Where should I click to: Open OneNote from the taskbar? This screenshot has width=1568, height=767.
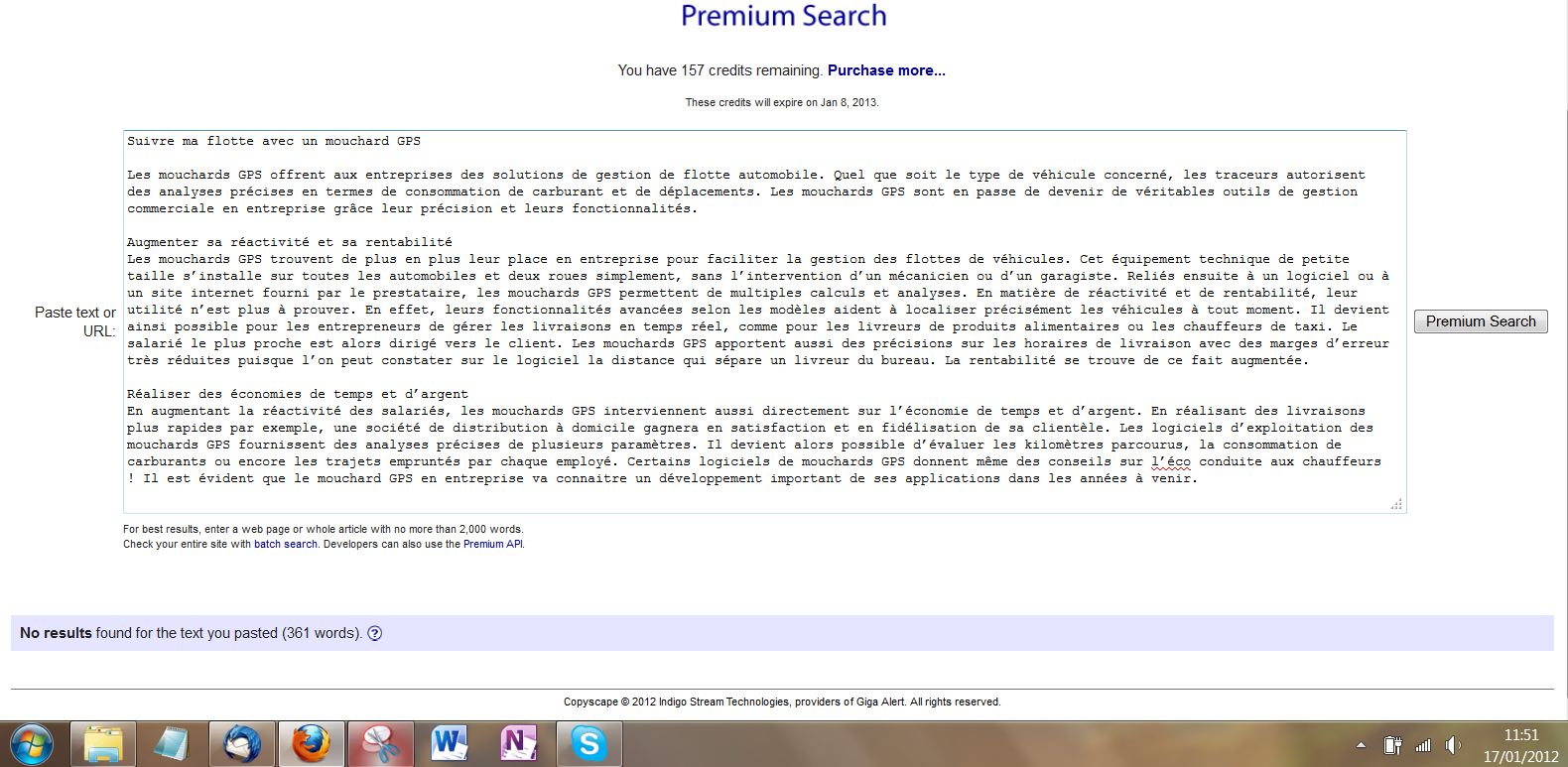point(518,743)
